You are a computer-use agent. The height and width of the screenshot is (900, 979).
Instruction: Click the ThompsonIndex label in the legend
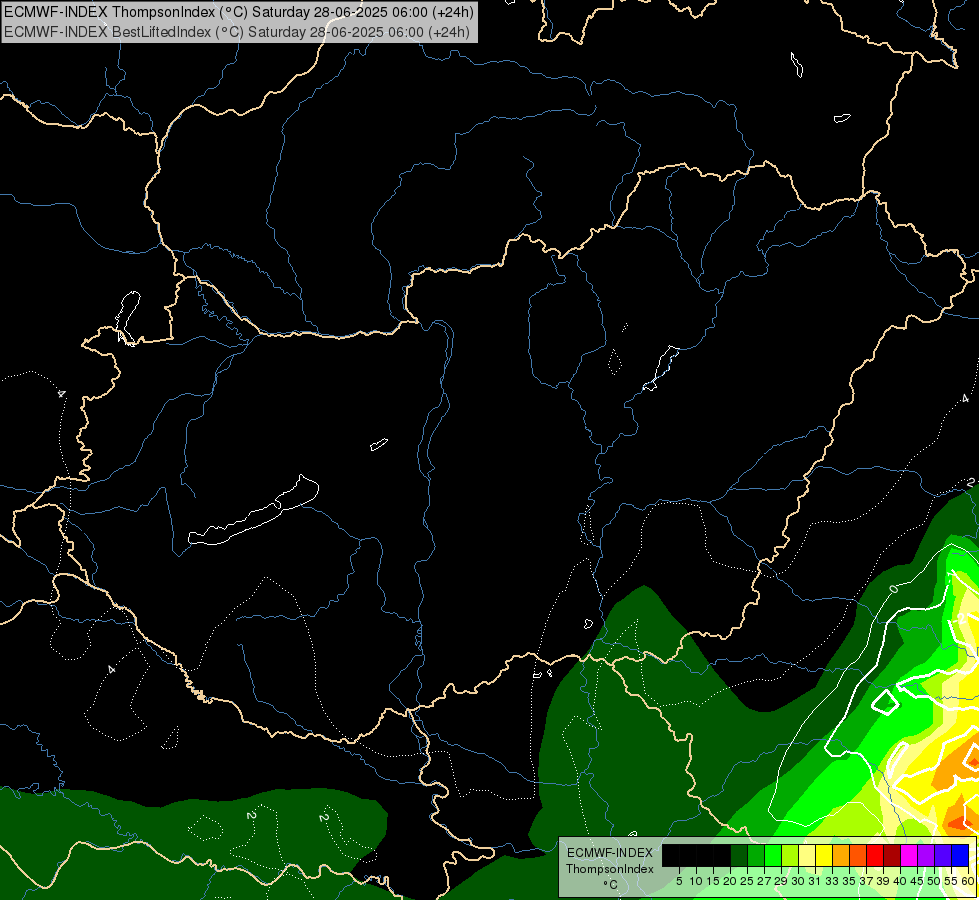(x=610, y=869)
